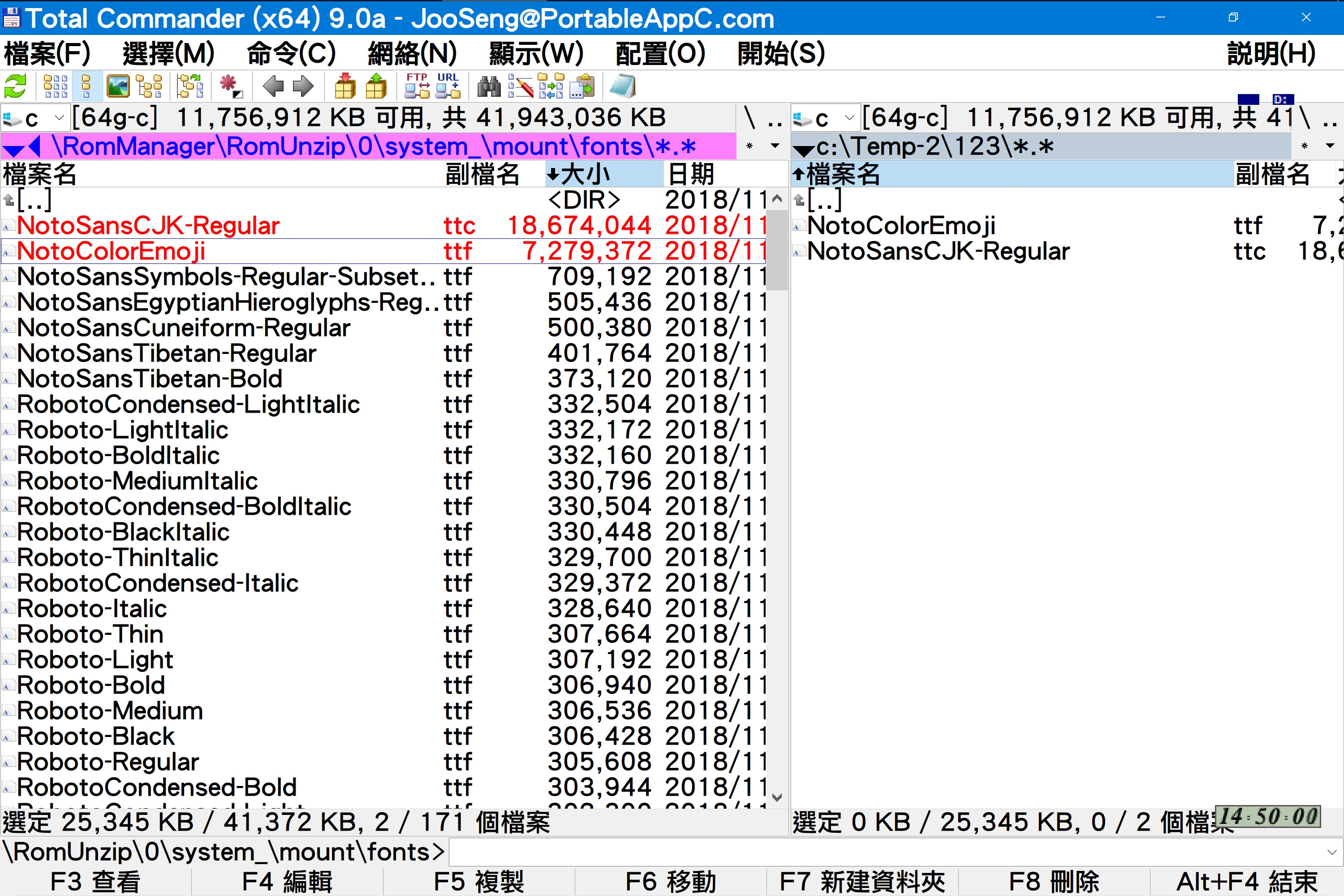This screenshot has height=896, width=1344.
Task: Go back with the left arrow icon
Action: coord(273,87)
